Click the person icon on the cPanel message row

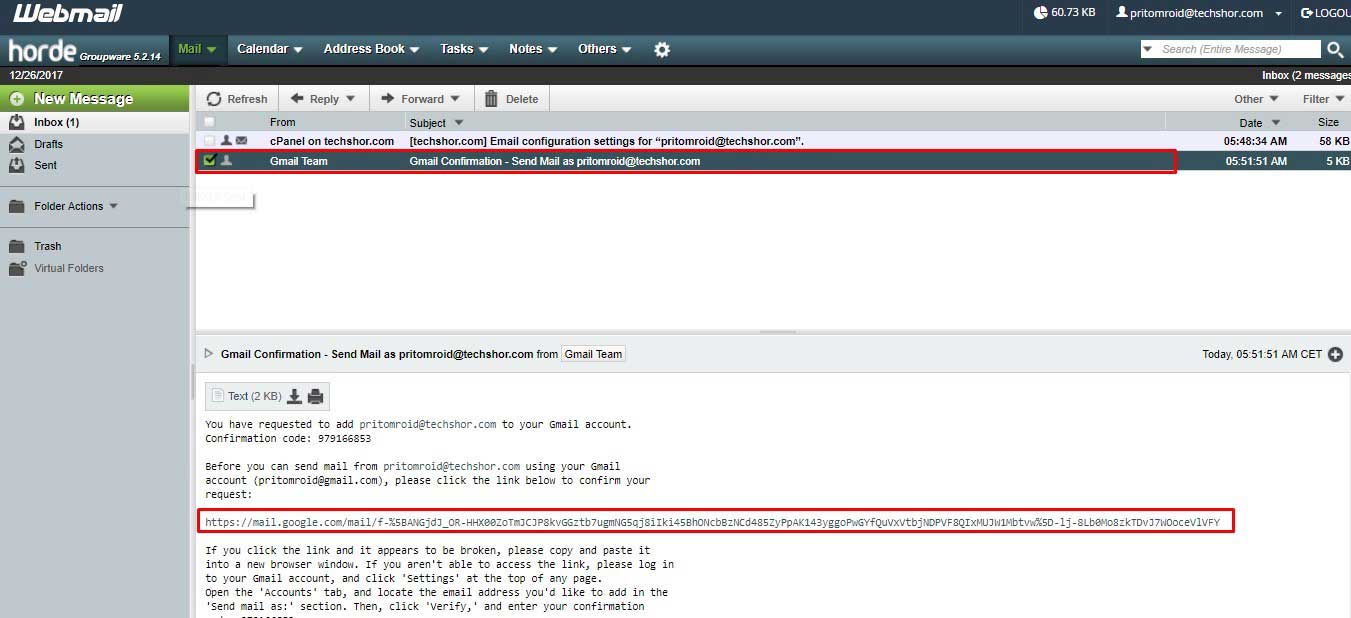(227, 141)
